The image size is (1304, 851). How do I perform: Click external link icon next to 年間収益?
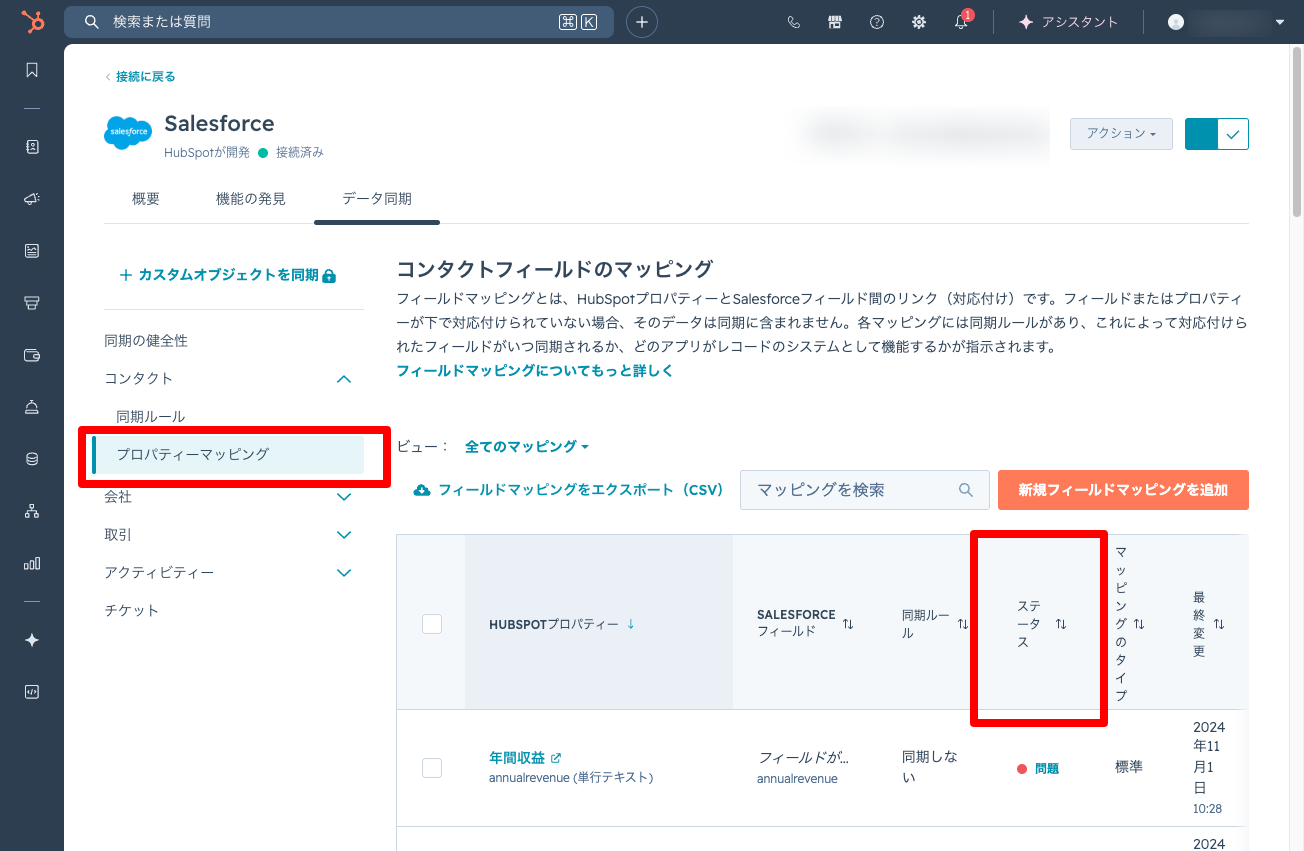click(x=556, y=758)
